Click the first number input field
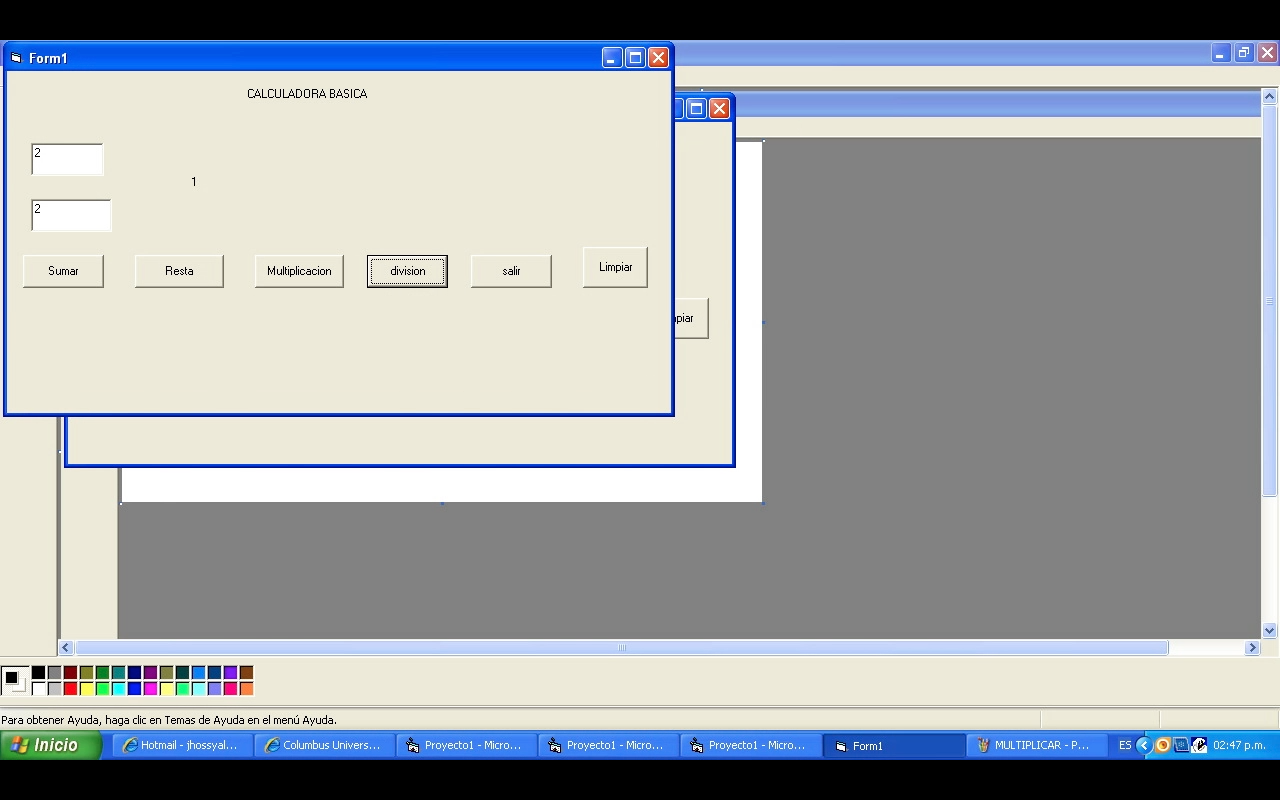 (x=67, y=159)
